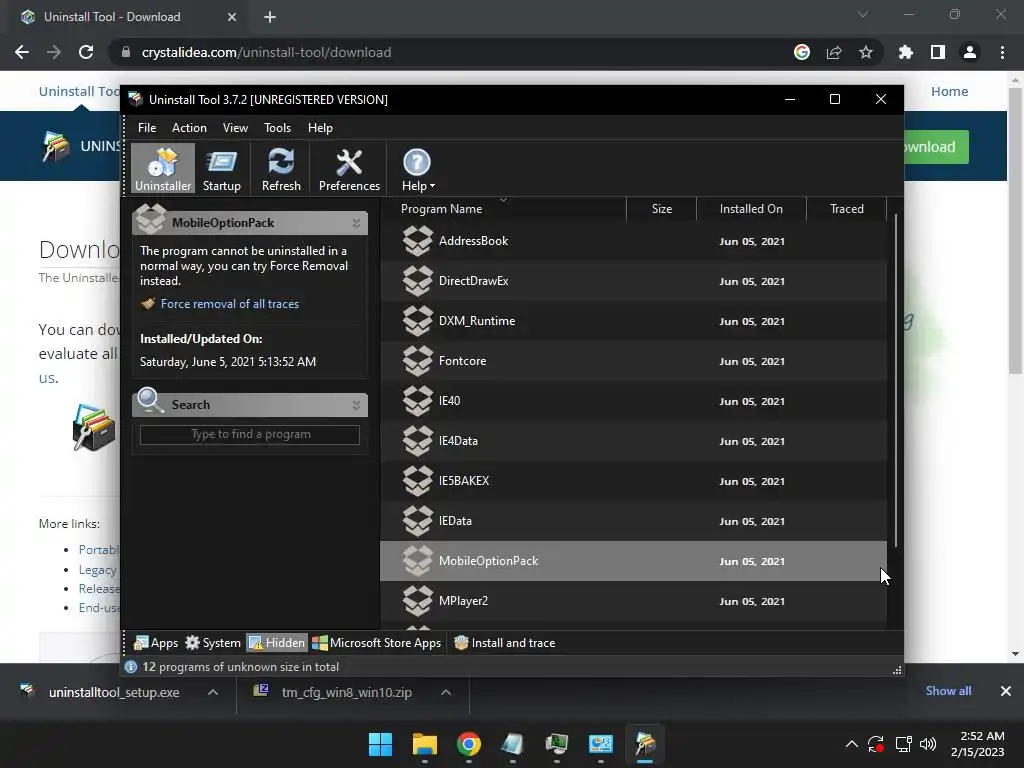Open the Action menu
Viewport: 1024px width, 768px height.
pyautogui.click(x=189, y=128)
